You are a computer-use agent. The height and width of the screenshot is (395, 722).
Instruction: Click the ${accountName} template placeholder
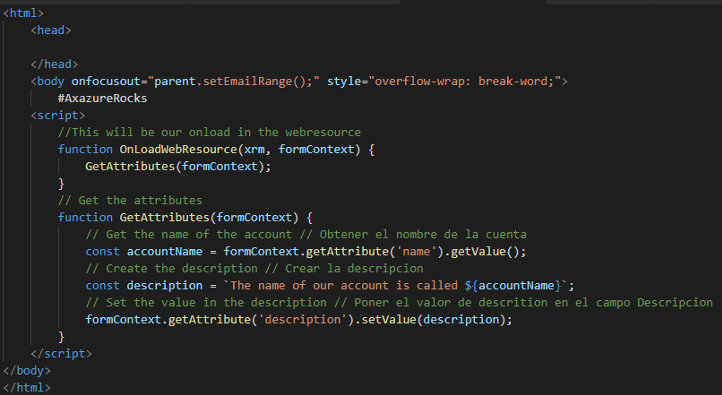[x=512, y=285]
